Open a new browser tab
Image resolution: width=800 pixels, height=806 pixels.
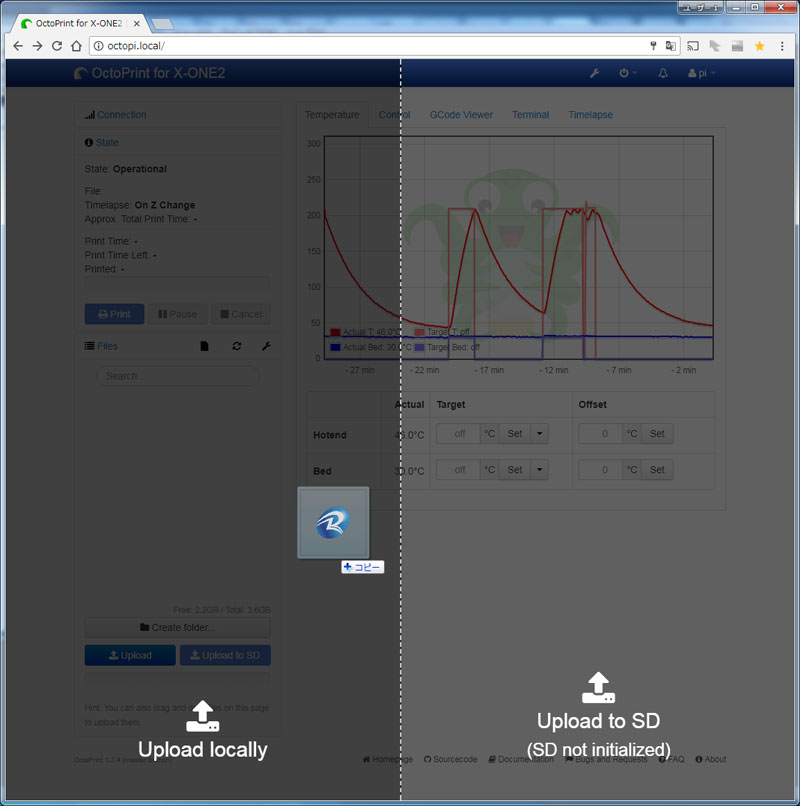(x=162, y=24)
